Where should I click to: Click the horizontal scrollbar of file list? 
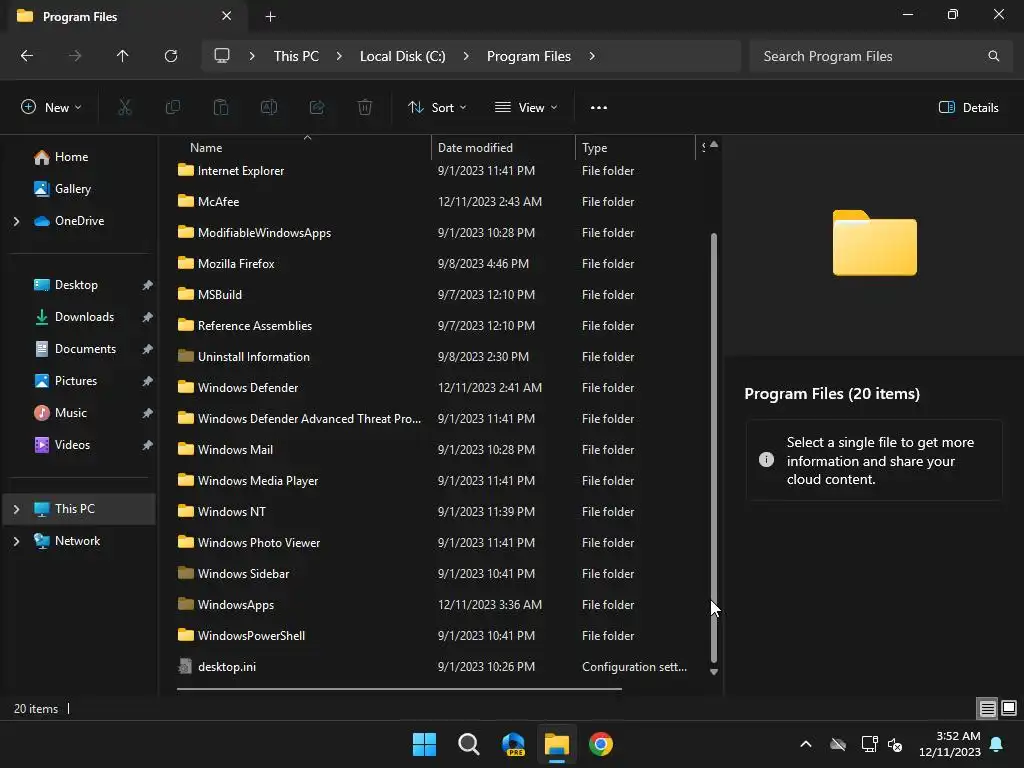399,688
